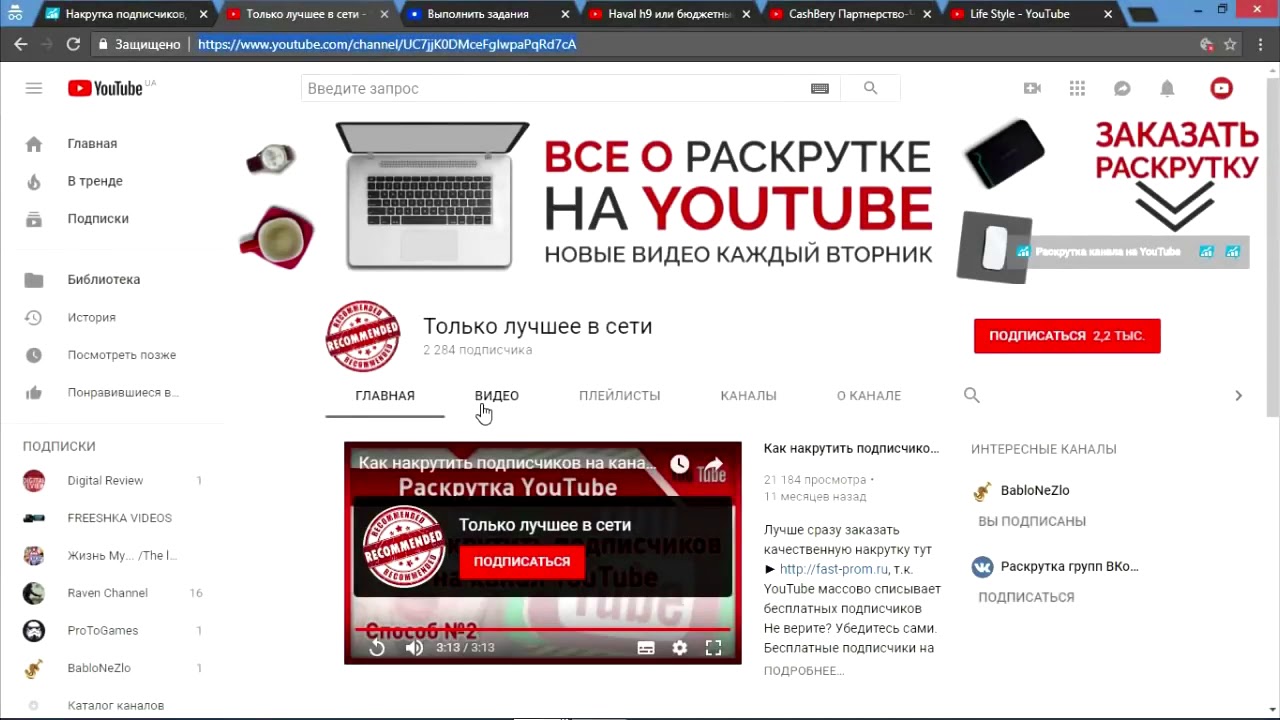
Task: Click the Раскрутка канала на YouTube banner link
Action: coord(1108,252)
